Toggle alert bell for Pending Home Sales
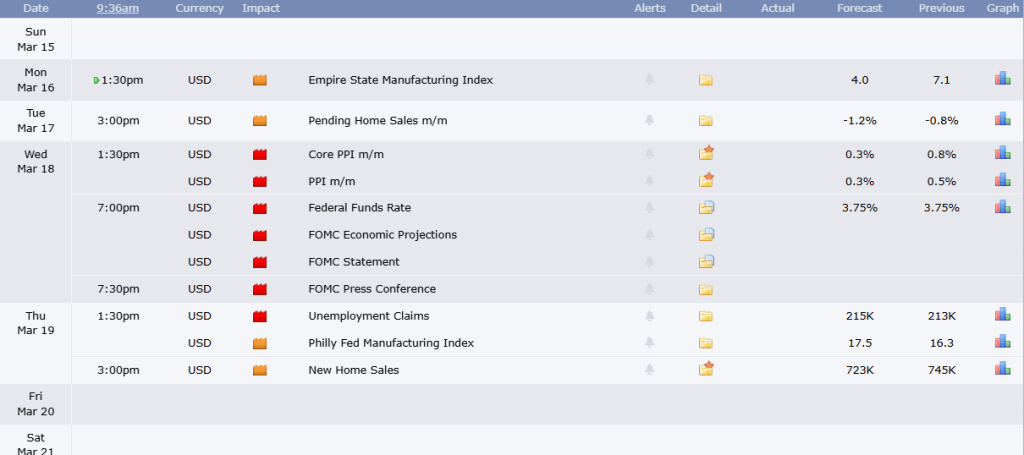The height and width of the screenshot is (455, 1024). 649,120
